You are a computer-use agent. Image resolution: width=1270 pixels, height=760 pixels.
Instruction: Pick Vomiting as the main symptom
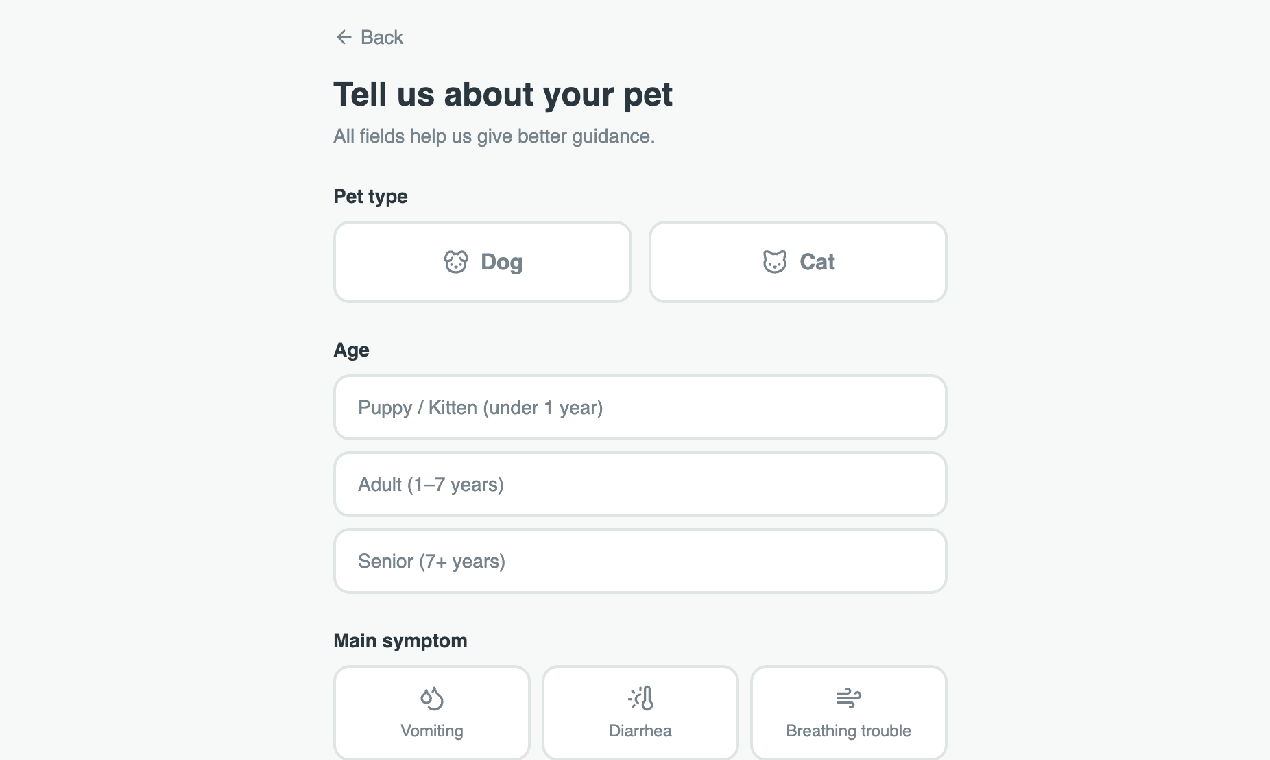tap(432, 713)
